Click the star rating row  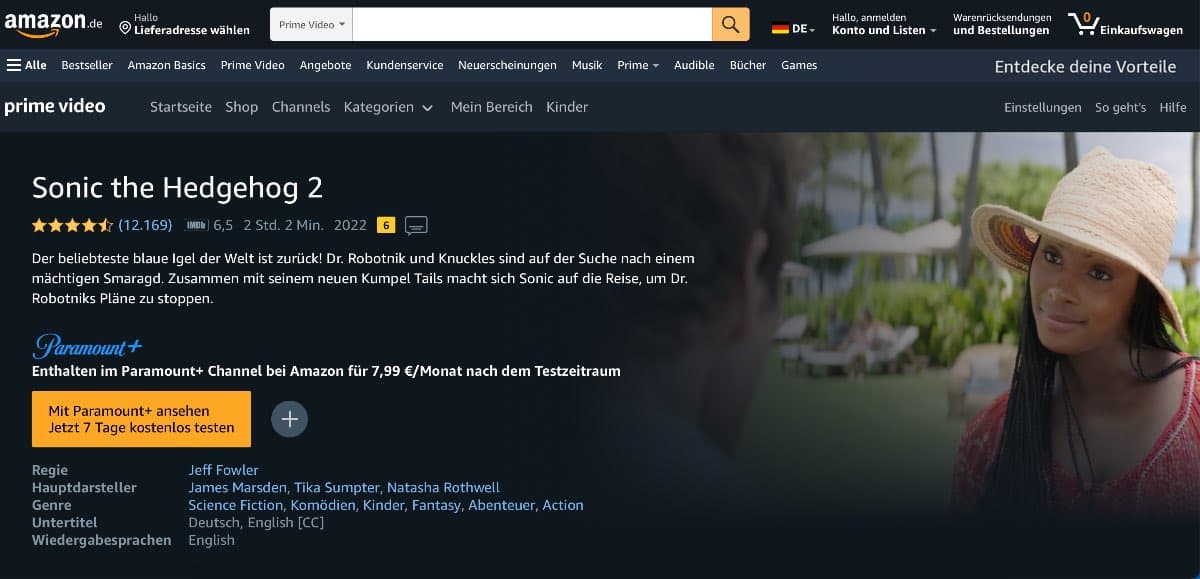tap(73, 225)
